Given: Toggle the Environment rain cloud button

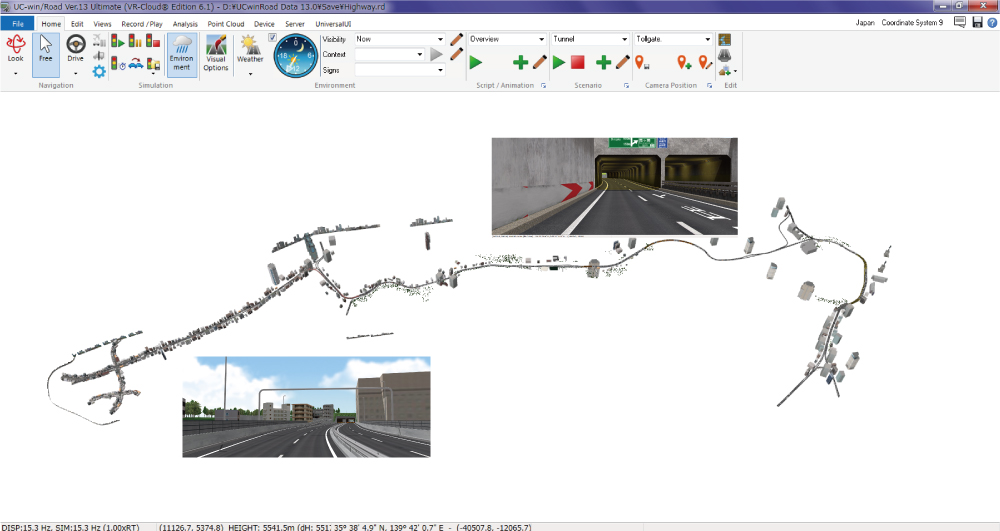Looking at the screenshot, I should pyautogui.click(x=182, y=54).
